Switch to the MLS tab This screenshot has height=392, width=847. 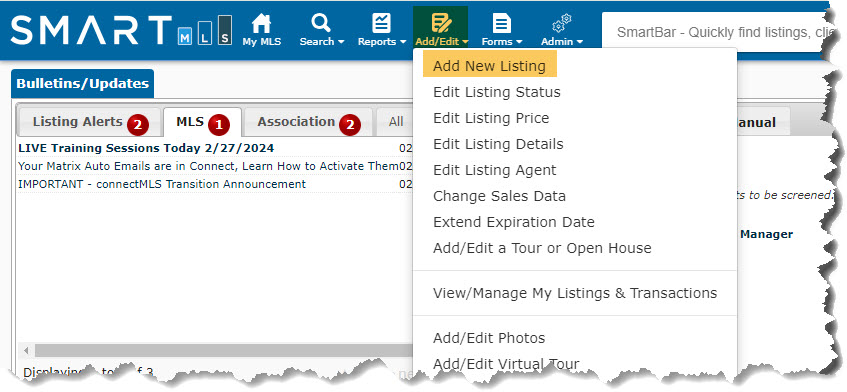click(x=203, y=123)
